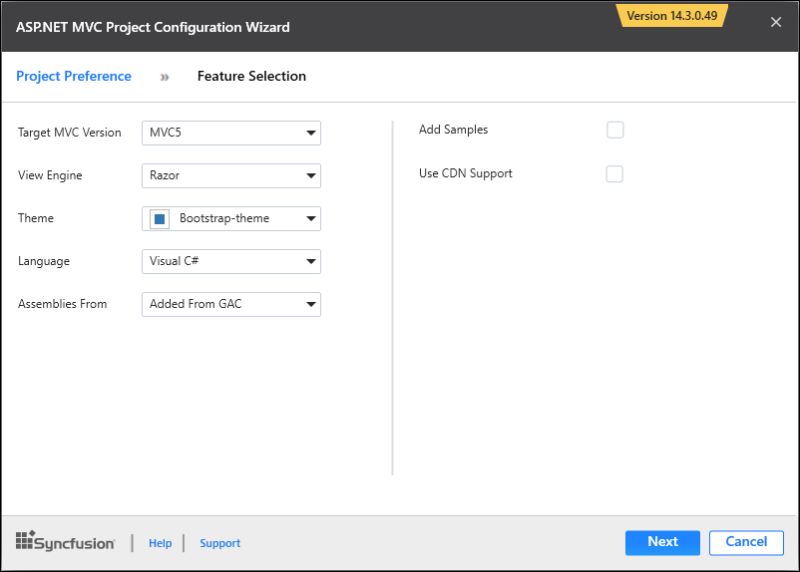Screen dimensions: 800x572
Task: Enable the Use CDN Support checkbox
Action: click(614, 173)
